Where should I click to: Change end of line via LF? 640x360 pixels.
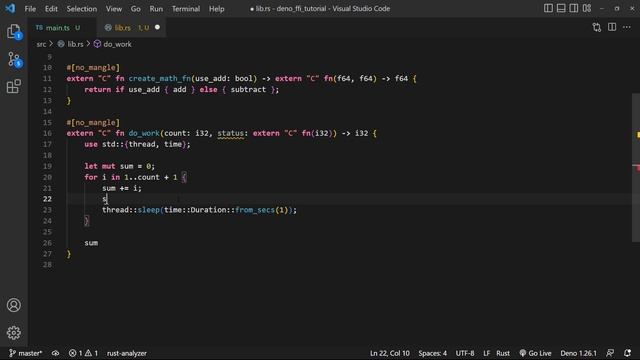coord(487,353)
